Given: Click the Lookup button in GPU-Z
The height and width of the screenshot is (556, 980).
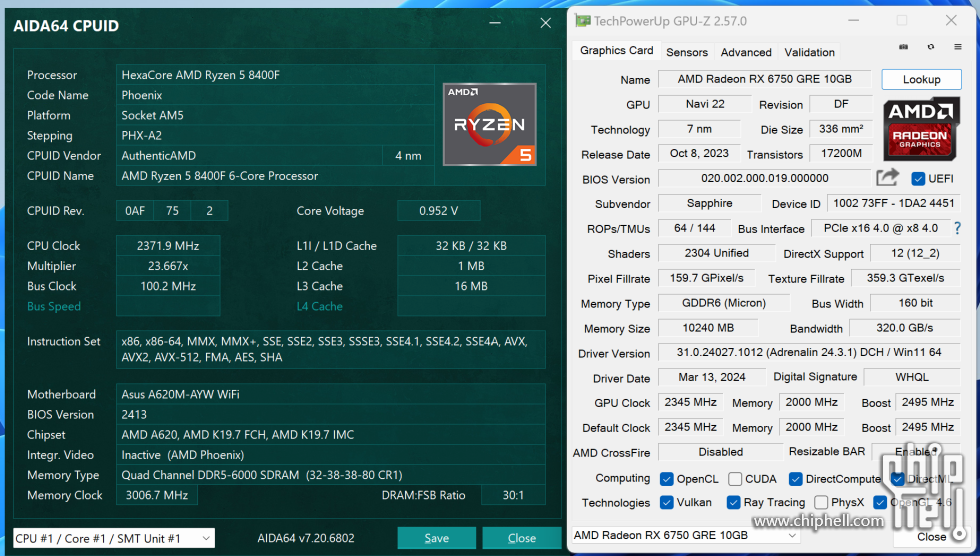Looking at the screenshot, I should tap(921, 79).
